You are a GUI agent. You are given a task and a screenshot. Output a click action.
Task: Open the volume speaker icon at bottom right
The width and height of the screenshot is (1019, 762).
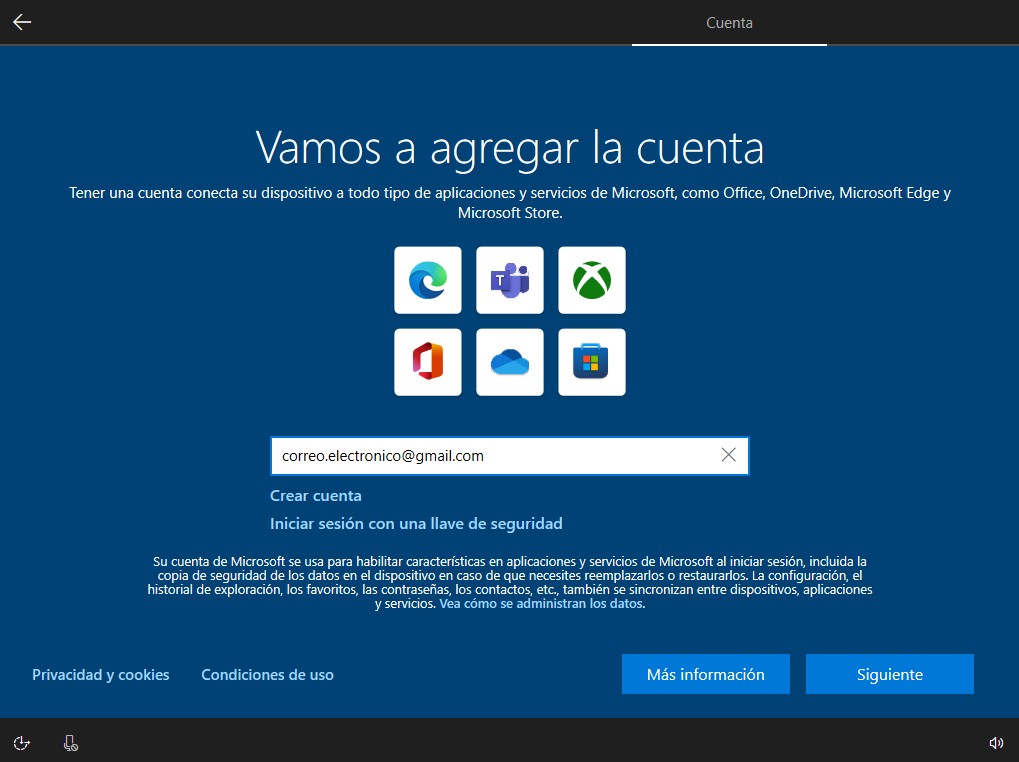996,743
